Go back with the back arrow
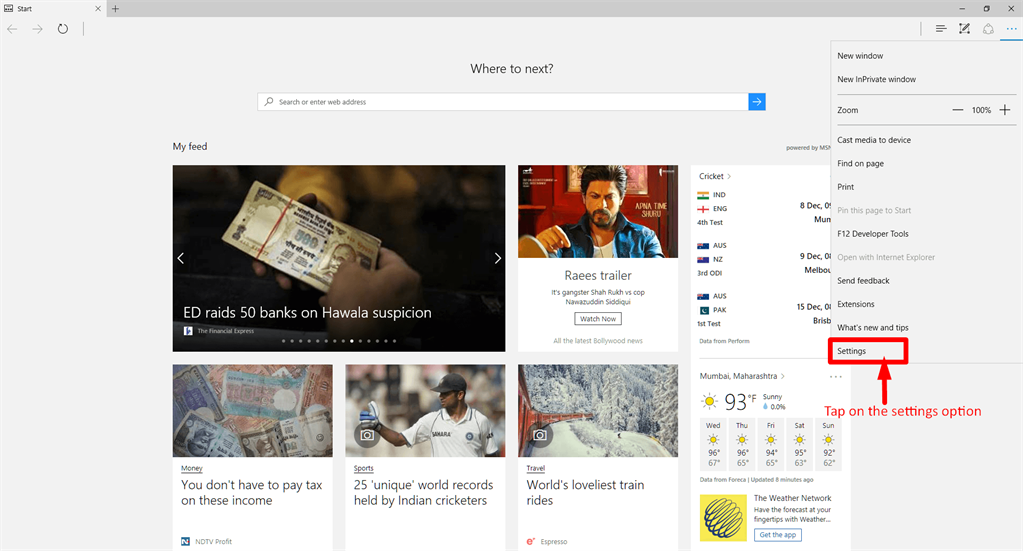The height and width of the screenshot is (551, 1023). (12, 29)
